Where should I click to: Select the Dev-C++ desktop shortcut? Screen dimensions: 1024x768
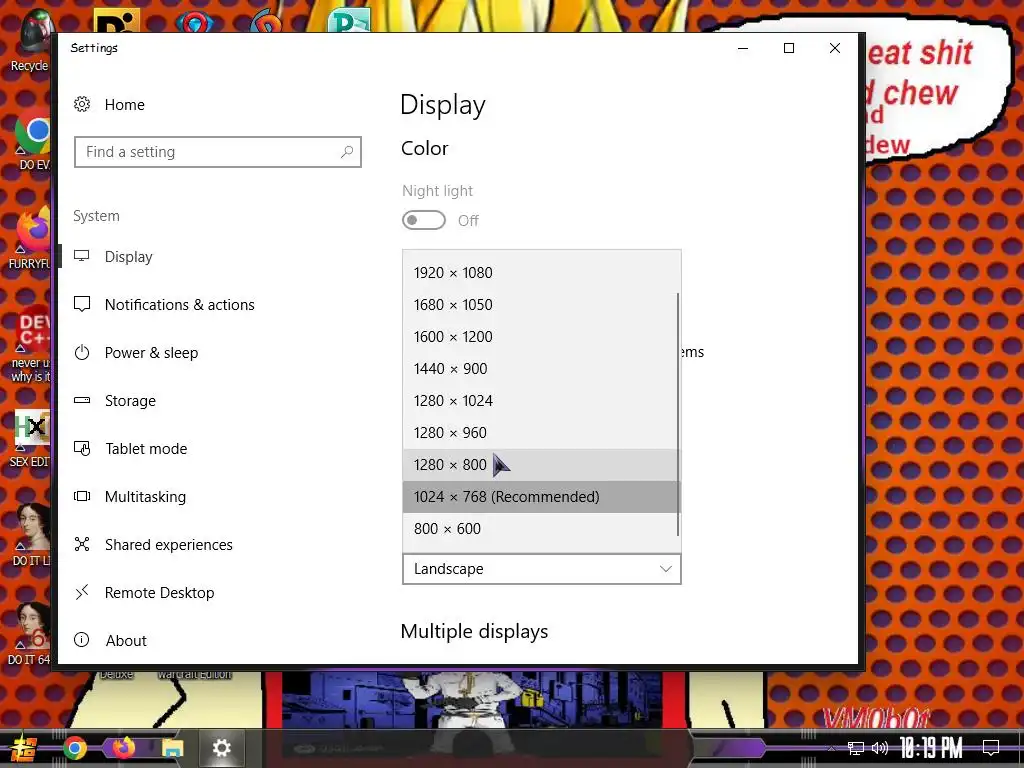[x=33, y=344]
